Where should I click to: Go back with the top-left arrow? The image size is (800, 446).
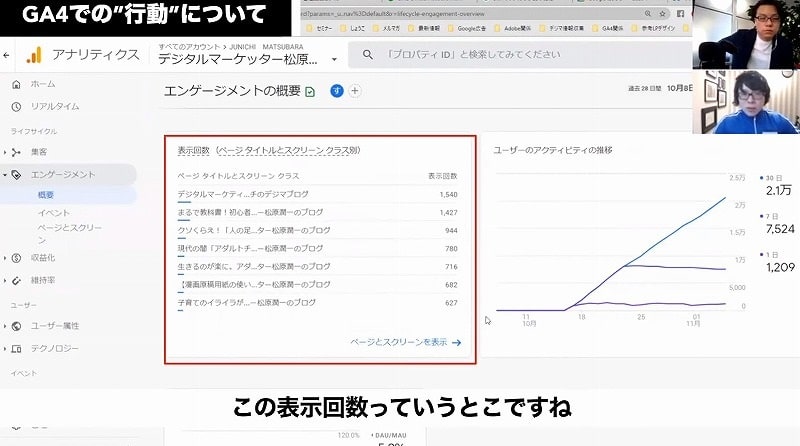pyautogui.click(x=6, y=55)
